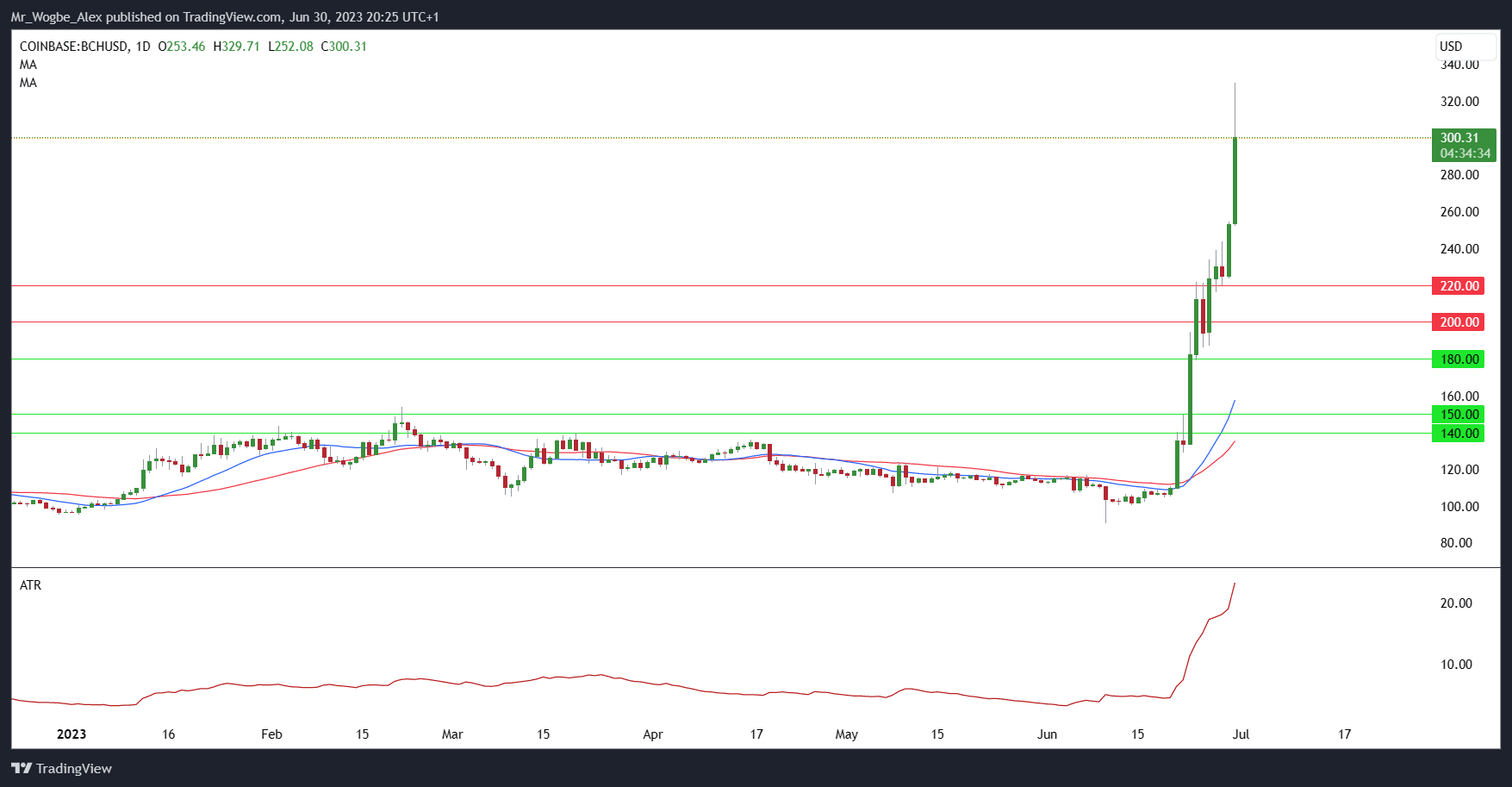Select the 180.00 green price level tag
The image size is (1512, 787).
coord(1459,359)
